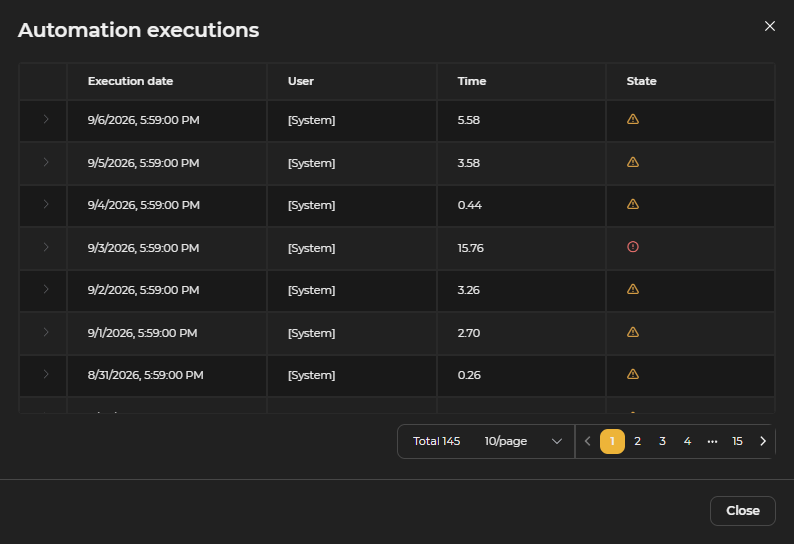This screenshot has height=544, width=794.
Task: Go to page 3
Action: coord(662,441)
